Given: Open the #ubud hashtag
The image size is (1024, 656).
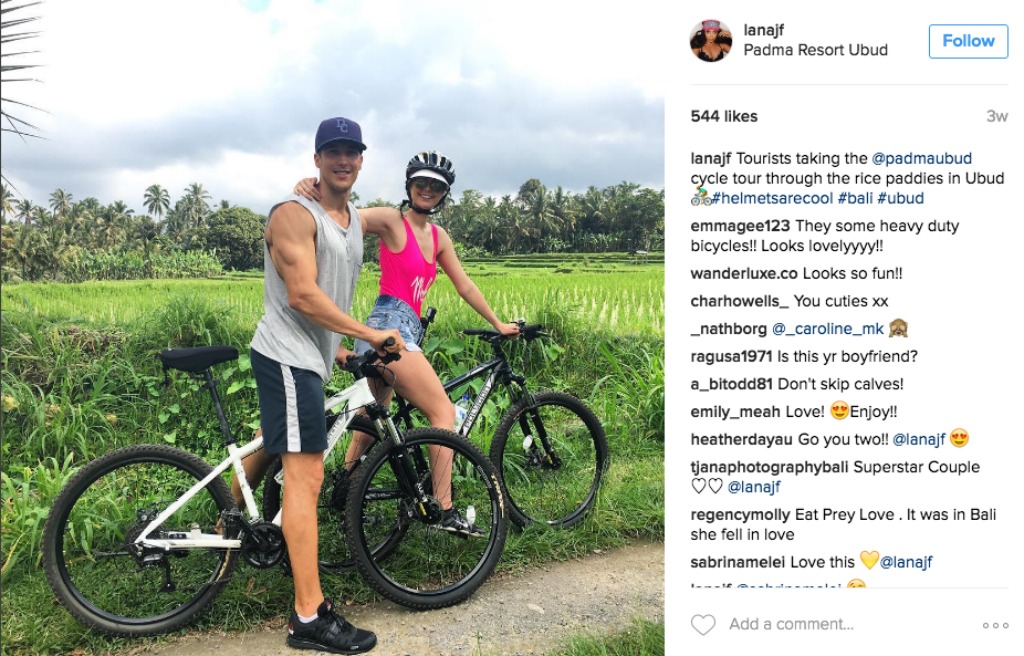Looking at the screenshot, I should click(x=900, y=198).
